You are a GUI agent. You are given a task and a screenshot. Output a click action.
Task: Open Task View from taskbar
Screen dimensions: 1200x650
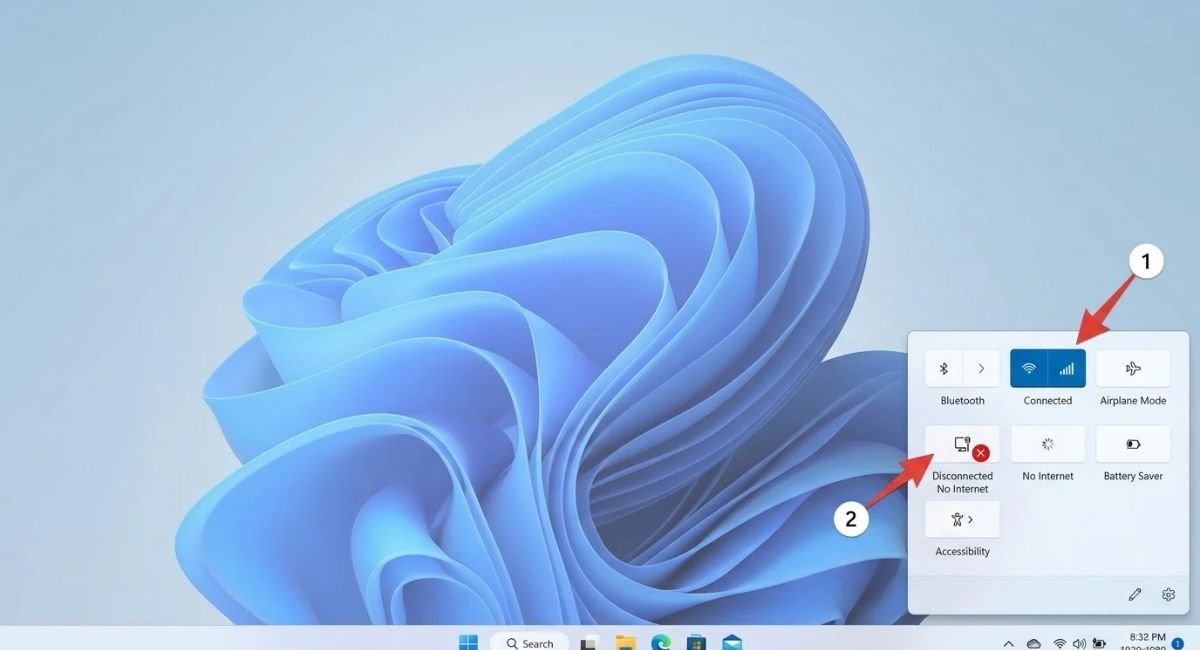tap(590, 643)
